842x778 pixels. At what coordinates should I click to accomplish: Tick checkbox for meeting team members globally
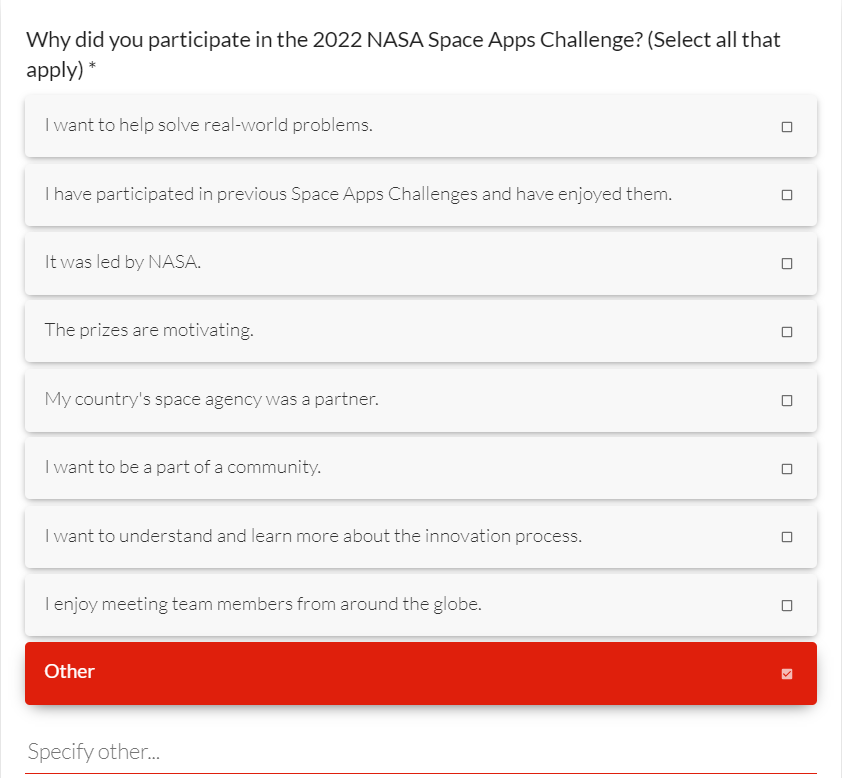point(787,606)
